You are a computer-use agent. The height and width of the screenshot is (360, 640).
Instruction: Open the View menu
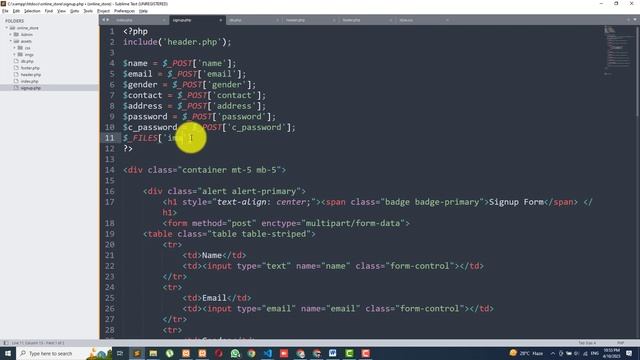[61, 11]
